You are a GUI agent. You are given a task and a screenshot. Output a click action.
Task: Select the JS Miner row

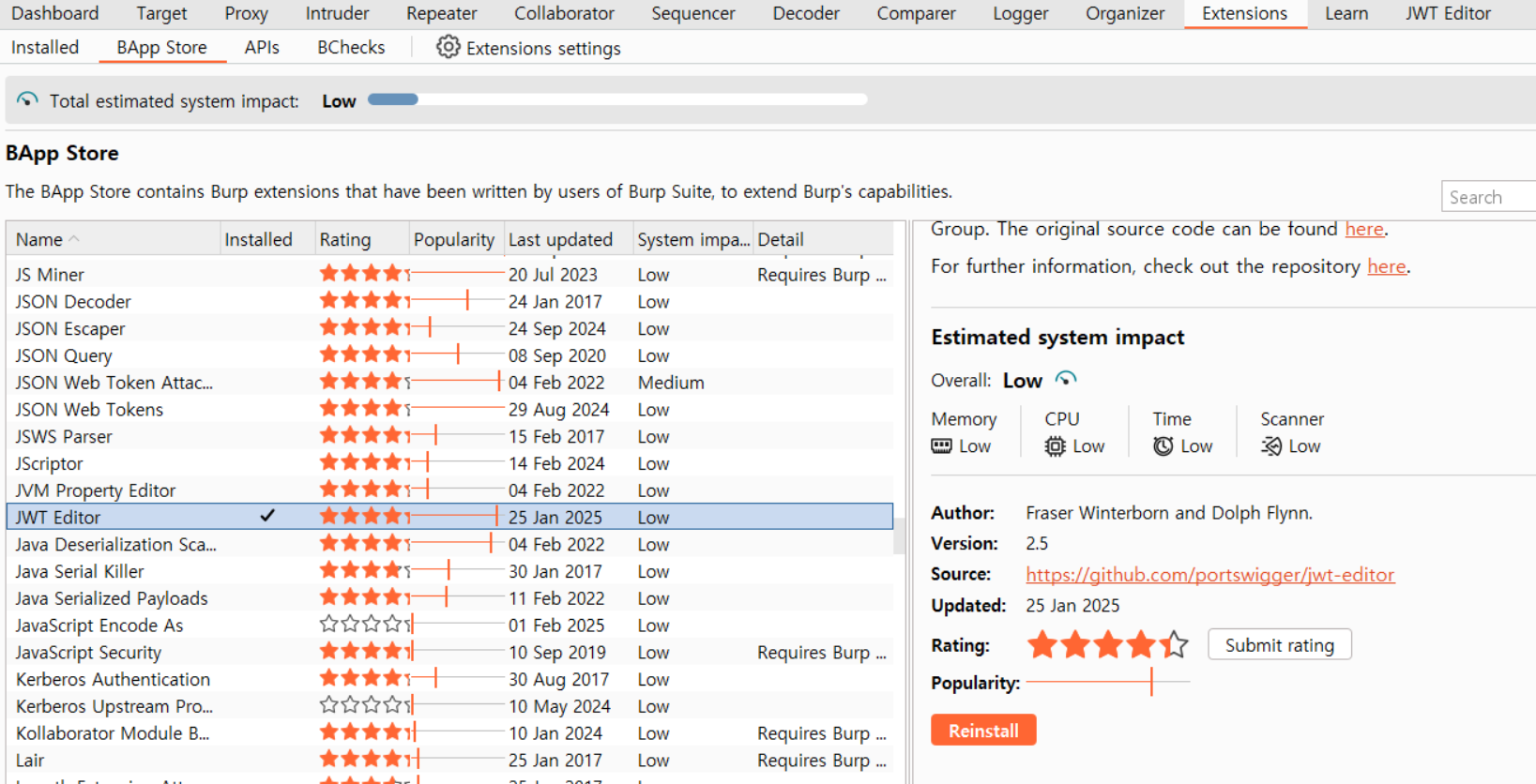point(449,274)
